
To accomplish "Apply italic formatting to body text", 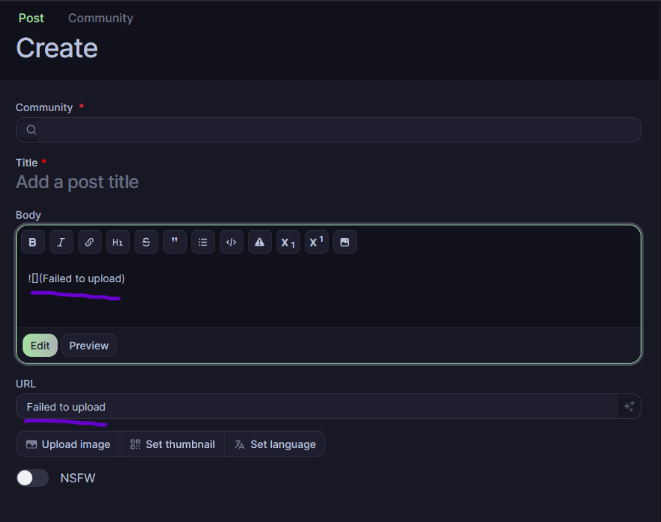I will (x=61, y=242).
